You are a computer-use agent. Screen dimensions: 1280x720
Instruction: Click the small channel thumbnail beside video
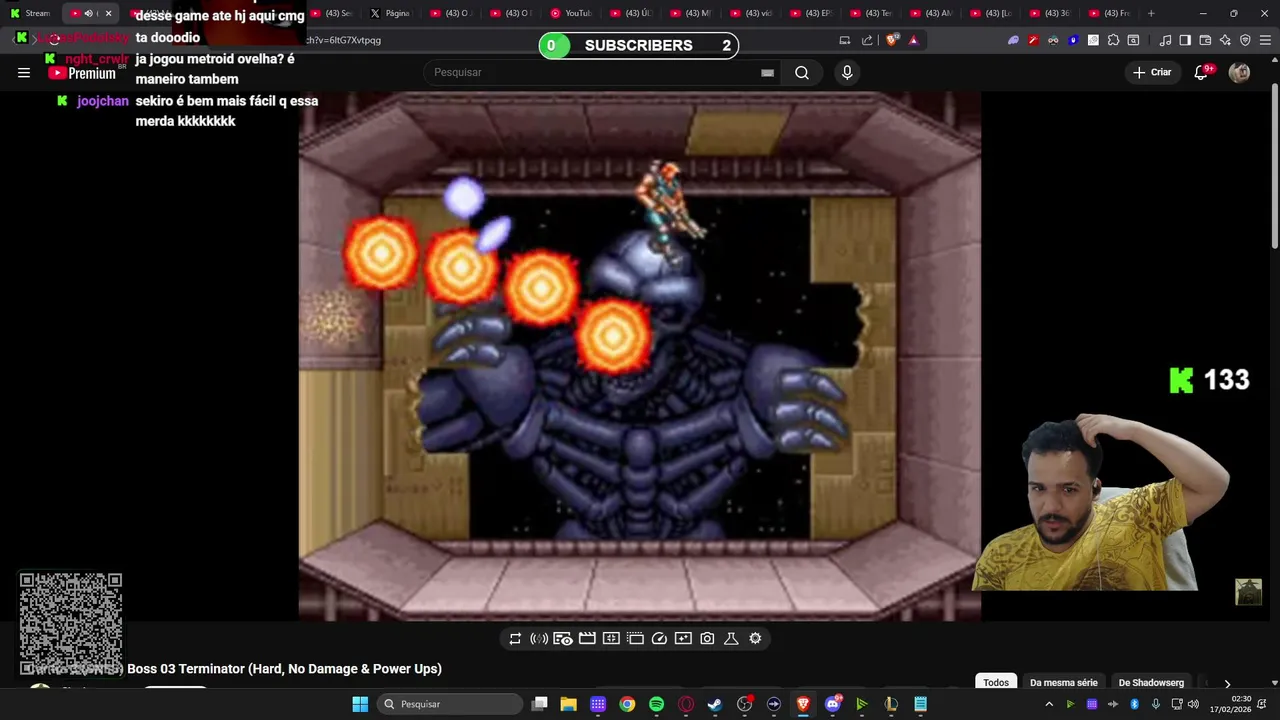(1248, 592)
